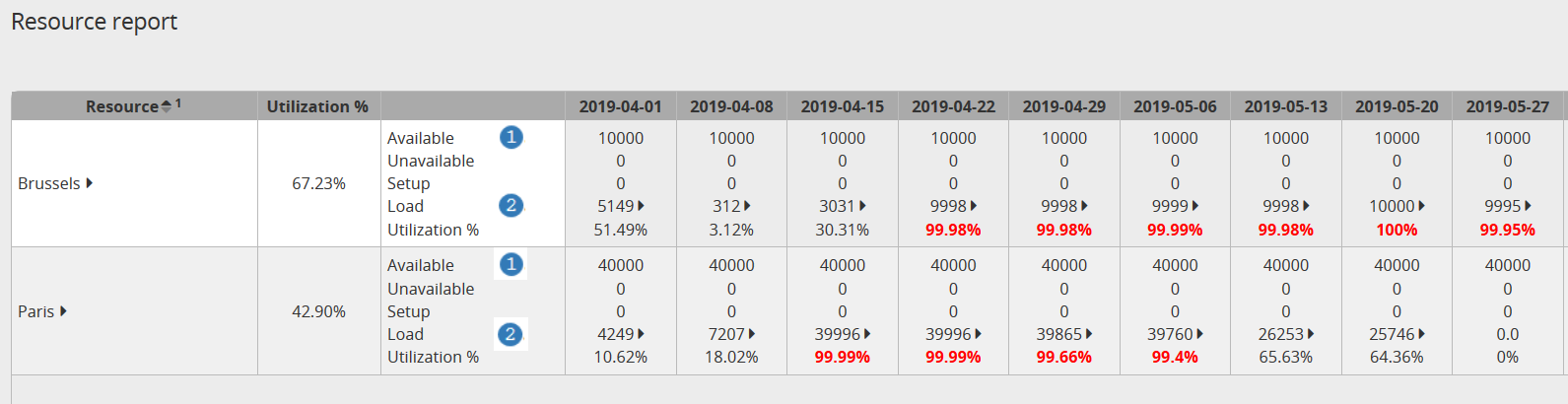This screenshot has width=1568, height=404.
Task: Open drilldown arrow for Paris load 26253
Action: [1311, 334]
